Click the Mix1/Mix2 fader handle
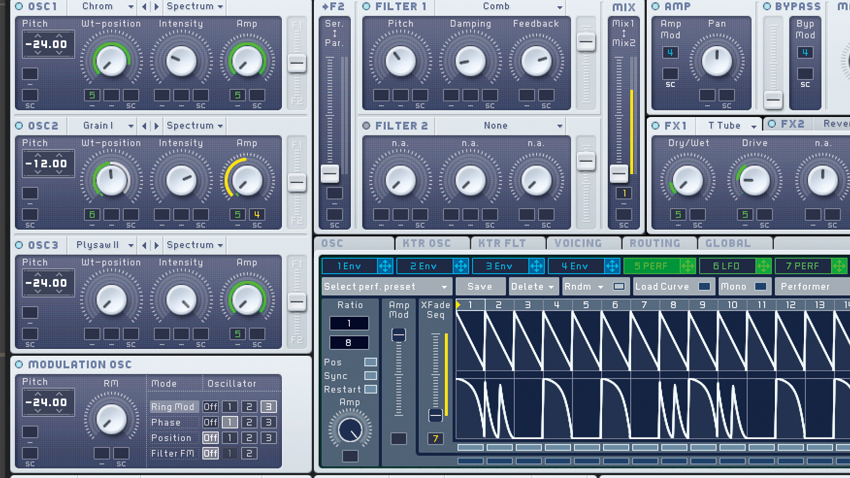 619,173
